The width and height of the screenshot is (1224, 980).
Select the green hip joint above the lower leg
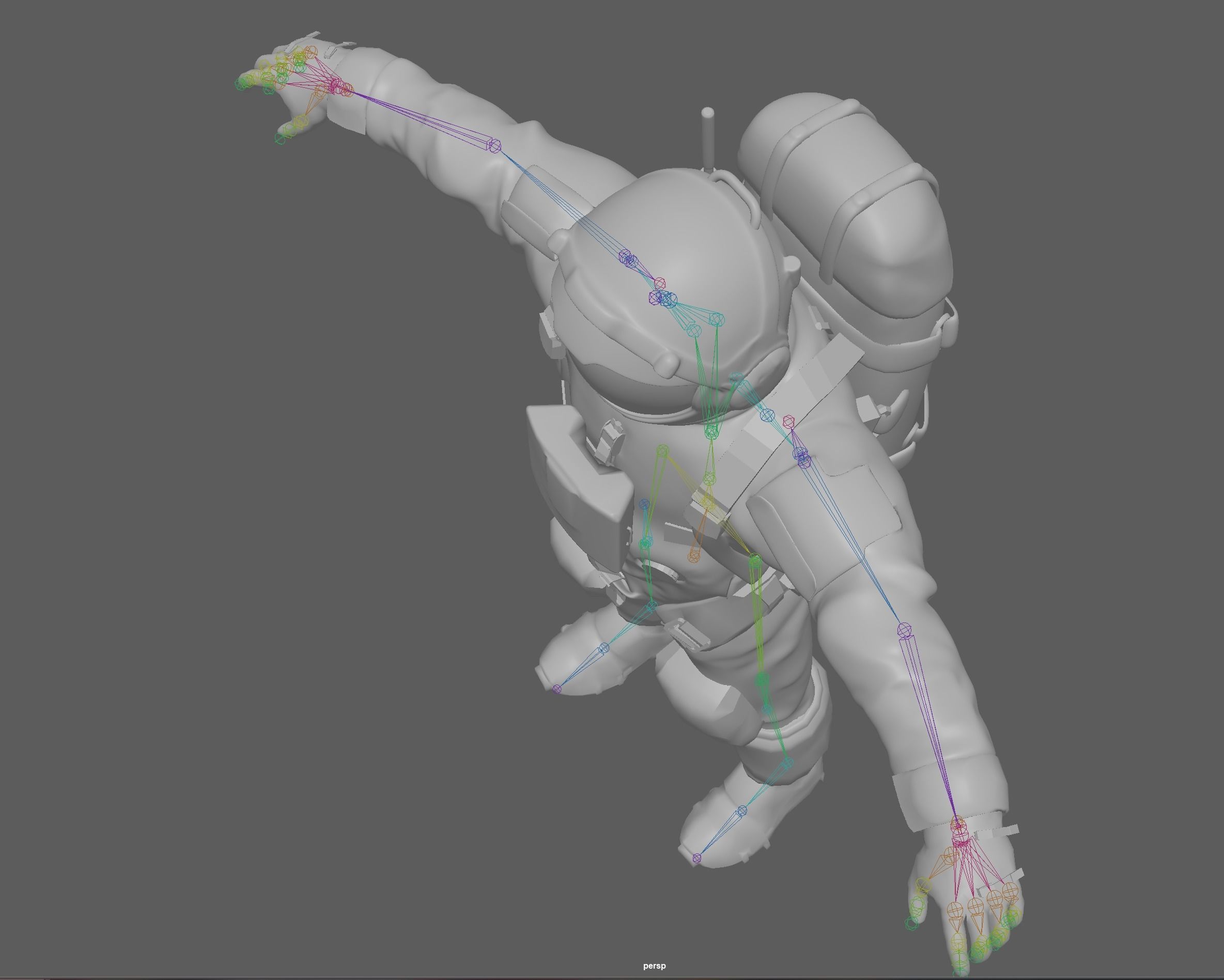(x=754, y=561)
